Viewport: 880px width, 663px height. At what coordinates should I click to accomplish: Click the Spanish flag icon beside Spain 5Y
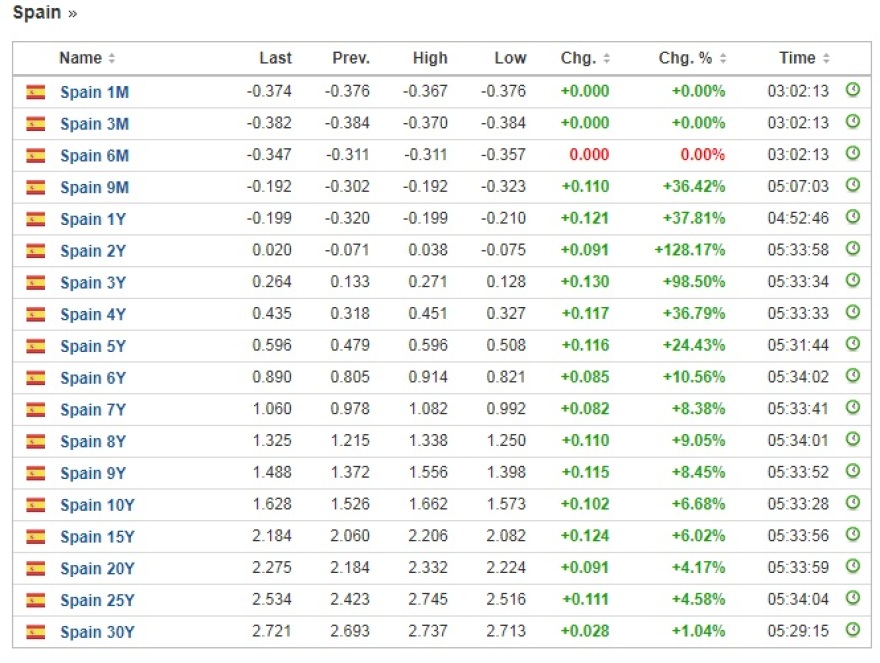tap(36, 346)
